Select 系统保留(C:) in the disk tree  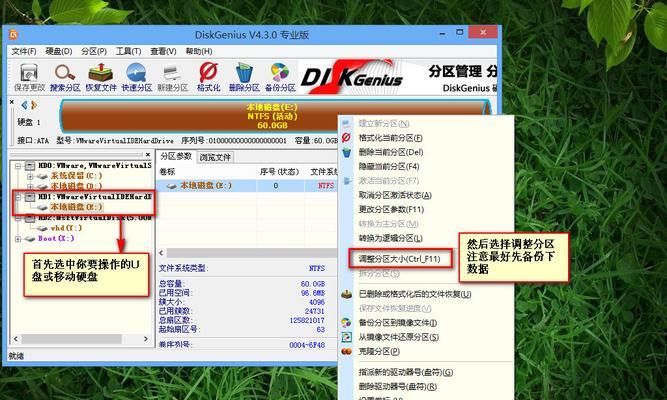(76, 175)
